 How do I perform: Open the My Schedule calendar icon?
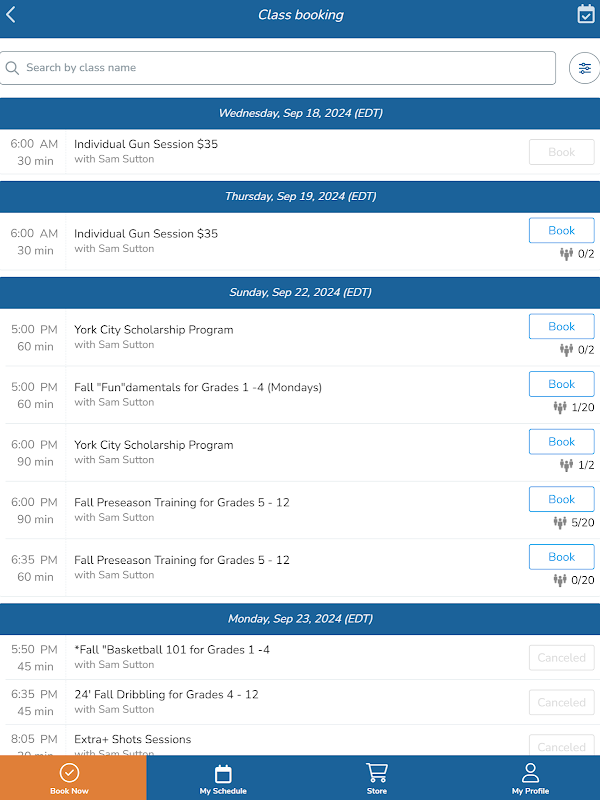point(223,773)
